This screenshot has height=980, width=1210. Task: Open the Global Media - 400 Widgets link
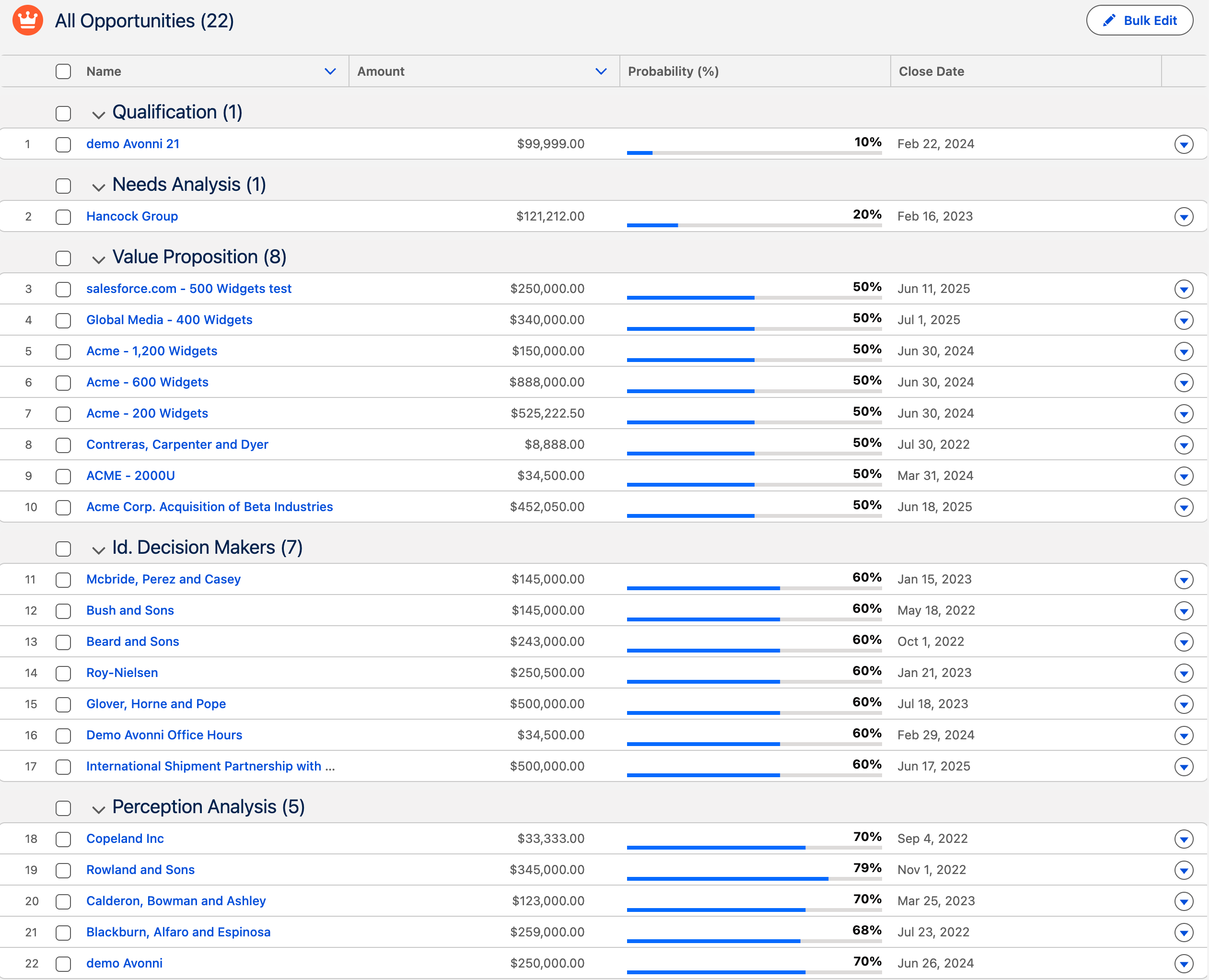click(x=169, y=320)
